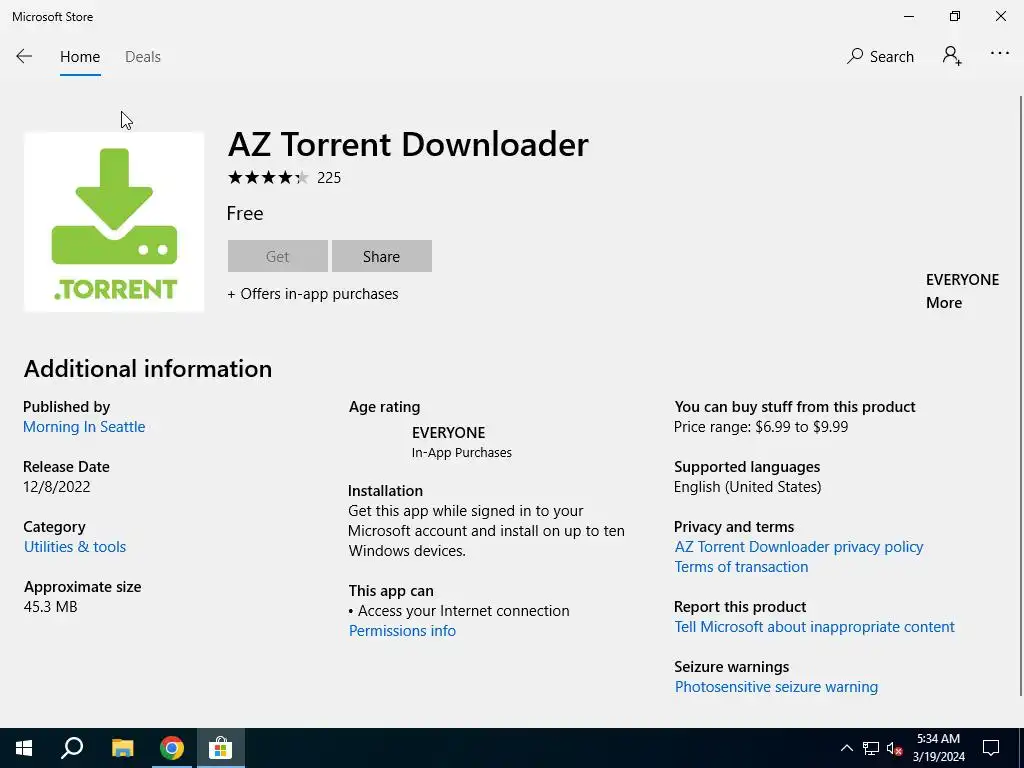The width and height of the screenshot is (1024, 768).
Task: Click the Windows Start button
Action: [24, 748]
